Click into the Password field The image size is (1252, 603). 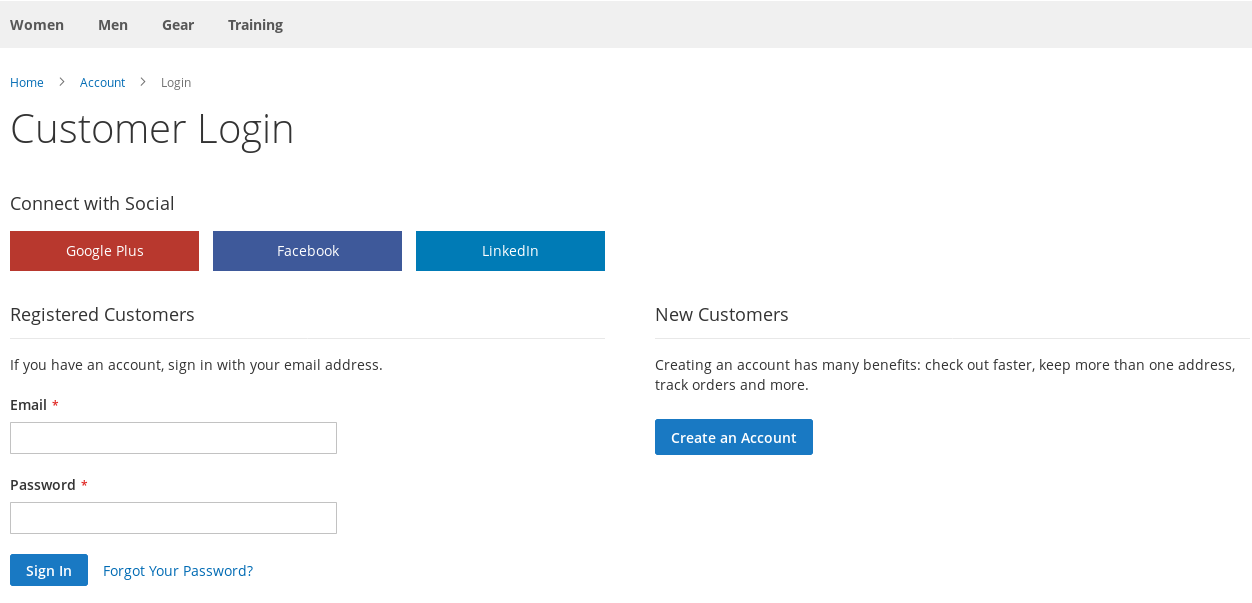tap(173, 518)
